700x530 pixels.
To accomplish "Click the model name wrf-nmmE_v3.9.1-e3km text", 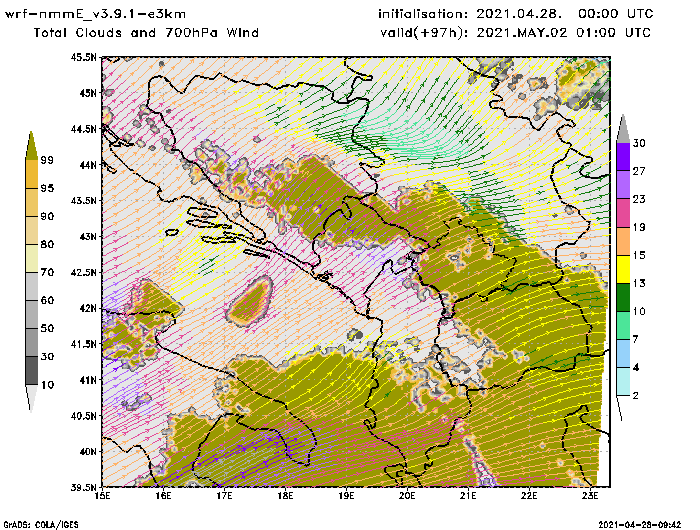I will (95, 14).
